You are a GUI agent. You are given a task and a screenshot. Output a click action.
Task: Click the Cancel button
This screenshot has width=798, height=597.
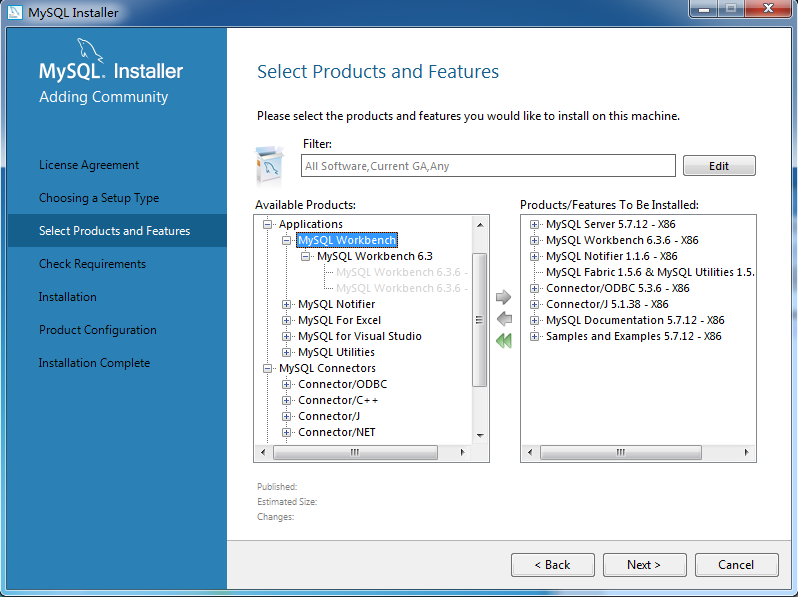(x=736, y=565)
